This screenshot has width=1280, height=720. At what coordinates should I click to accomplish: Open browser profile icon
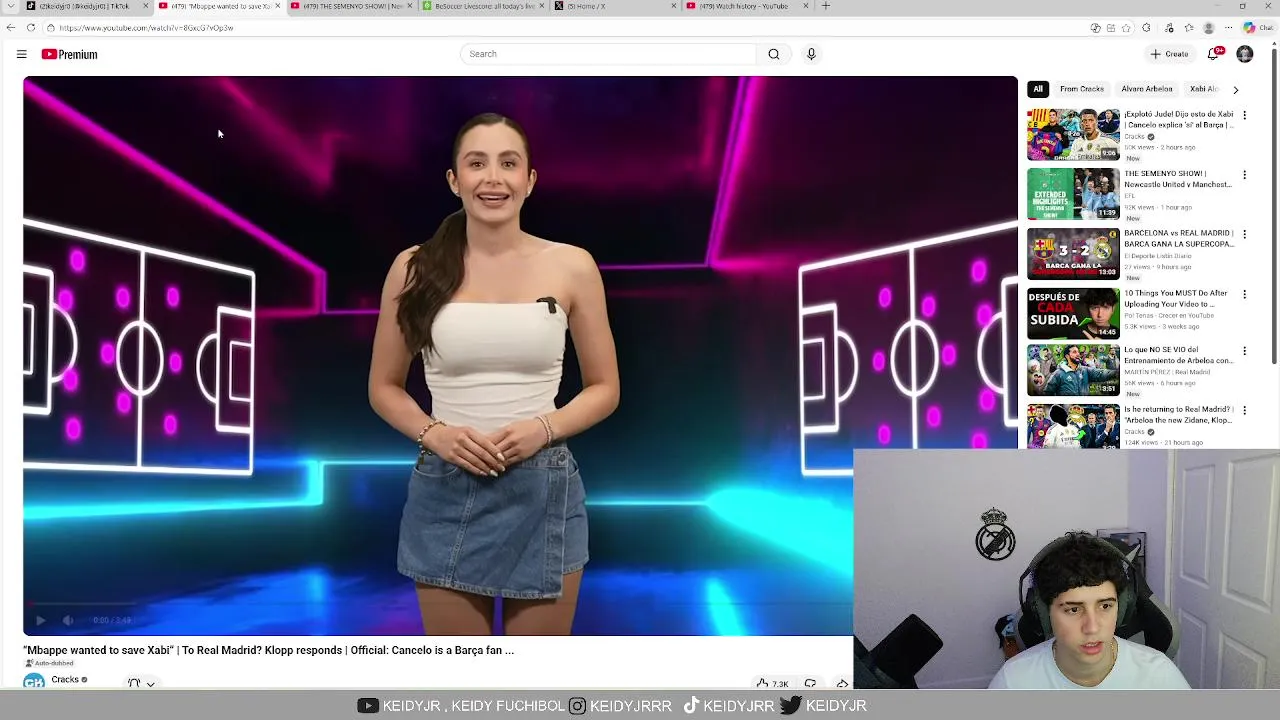pyautogui.click(x=1209, y=28)
